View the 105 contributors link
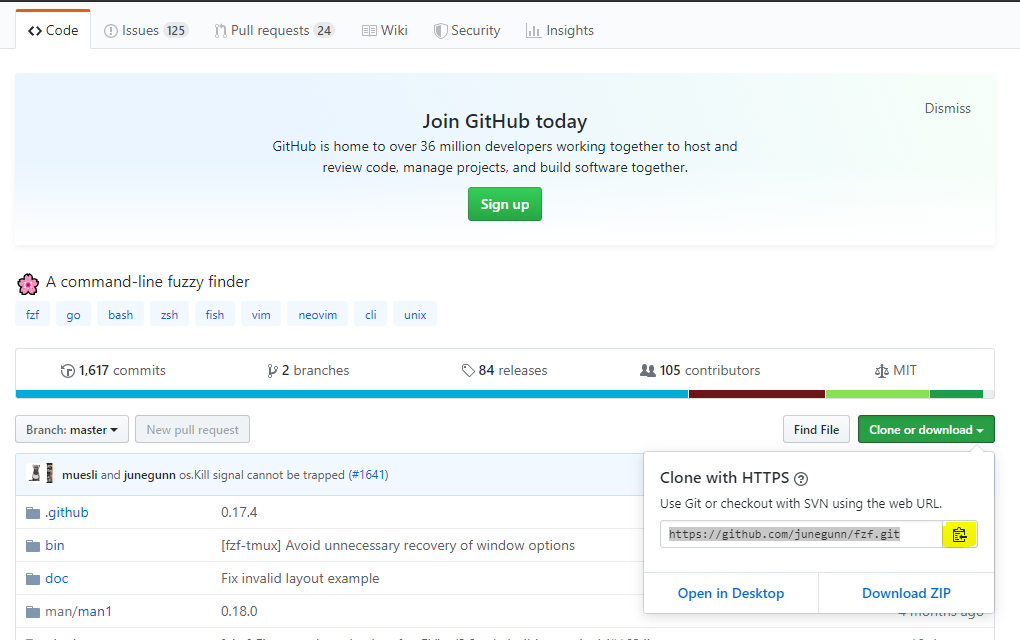The height and width of the screenshot is (640, 1020). (700, 371)
